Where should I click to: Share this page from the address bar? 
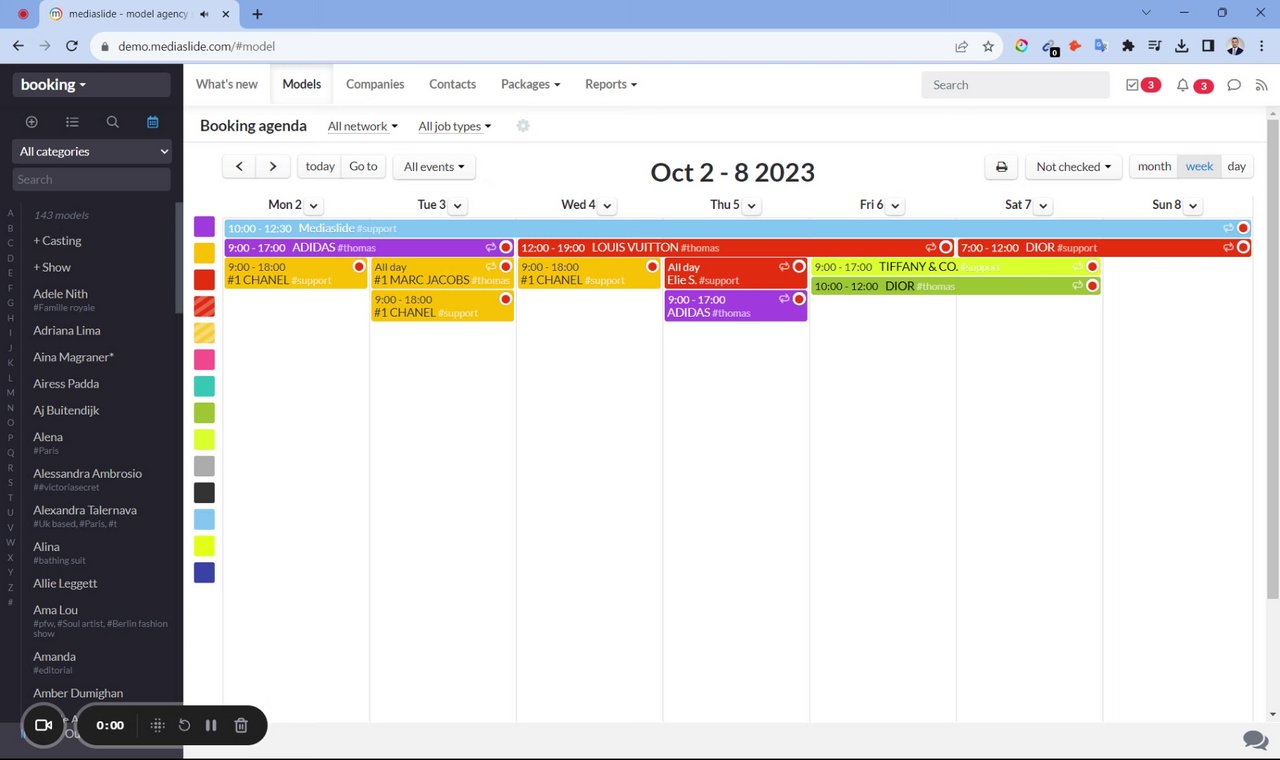961,46
